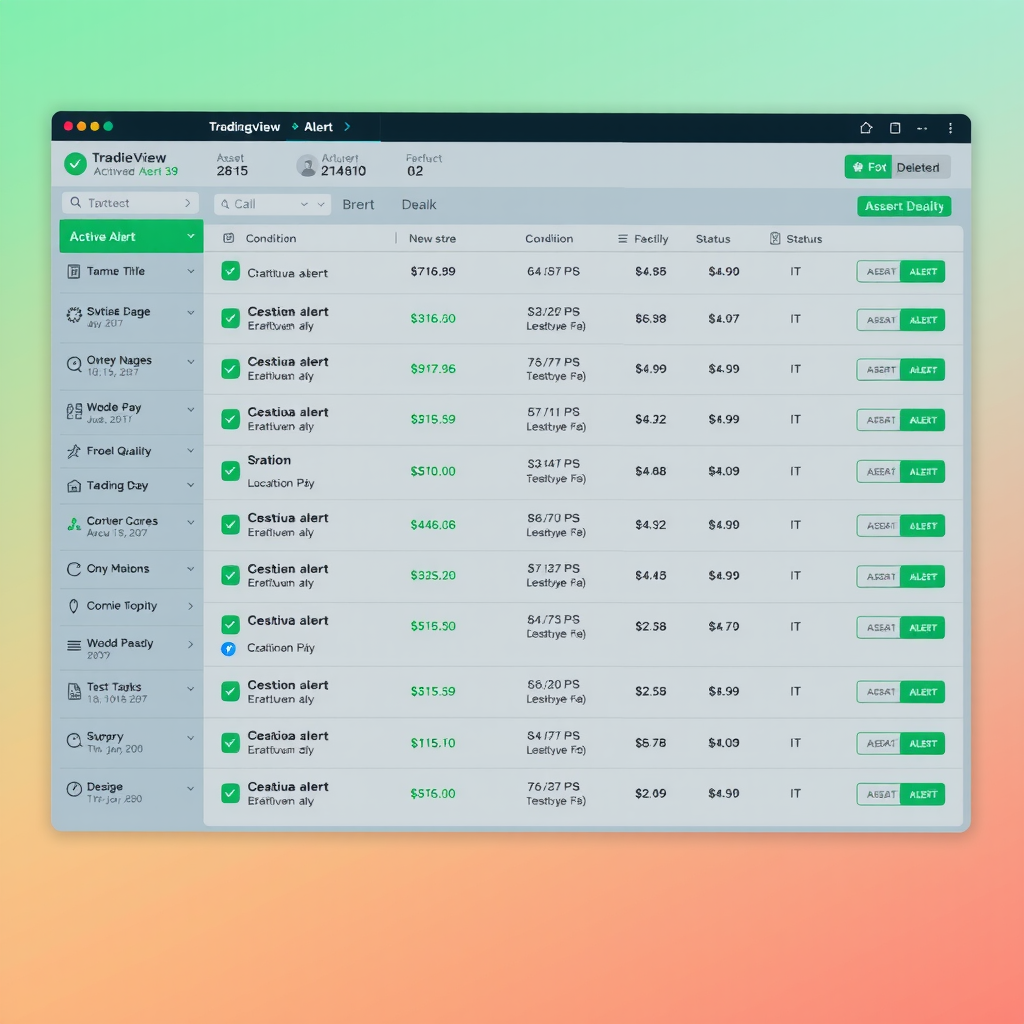Toggle checkbox for the Sration row
1024x1024 pixels.
(x=230, y=471)
